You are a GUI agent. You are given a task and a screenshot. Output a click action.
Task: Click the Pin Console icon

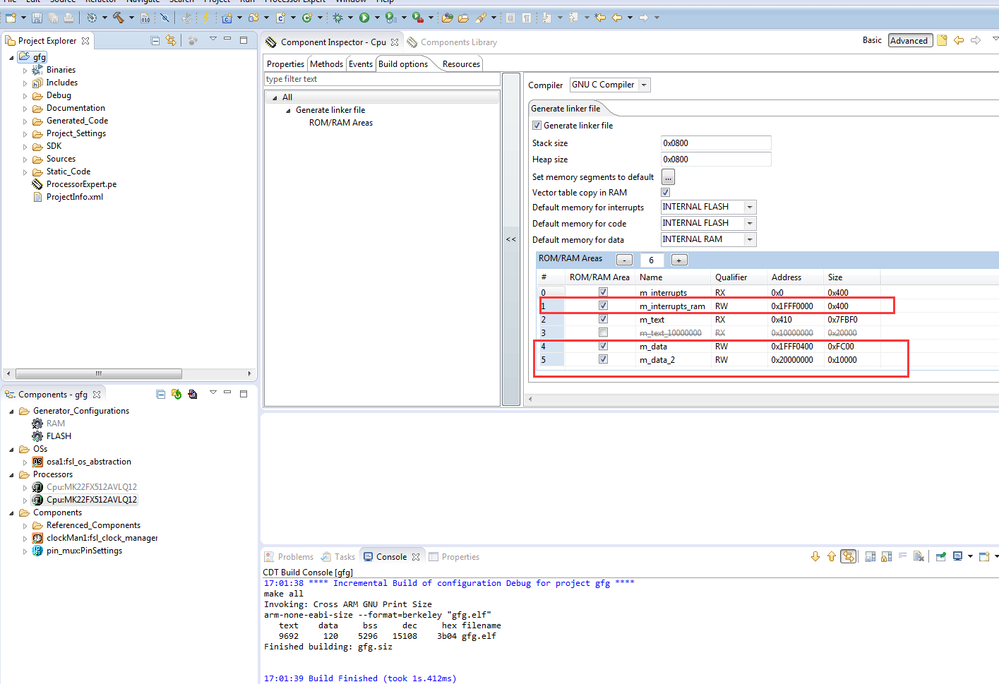tap(940, 557)
